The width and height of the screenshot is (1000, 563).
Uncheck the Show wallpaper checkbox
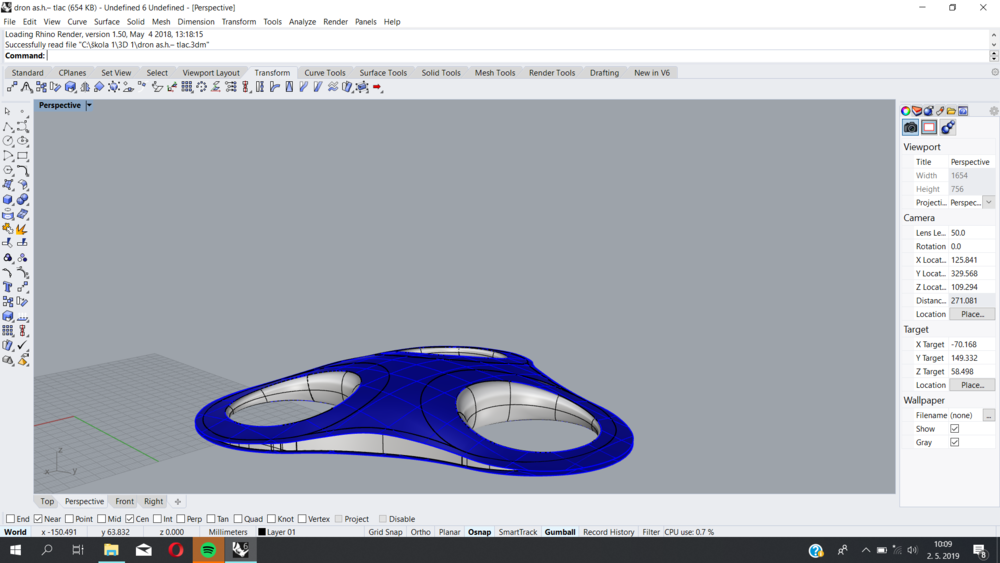point(954,429)
